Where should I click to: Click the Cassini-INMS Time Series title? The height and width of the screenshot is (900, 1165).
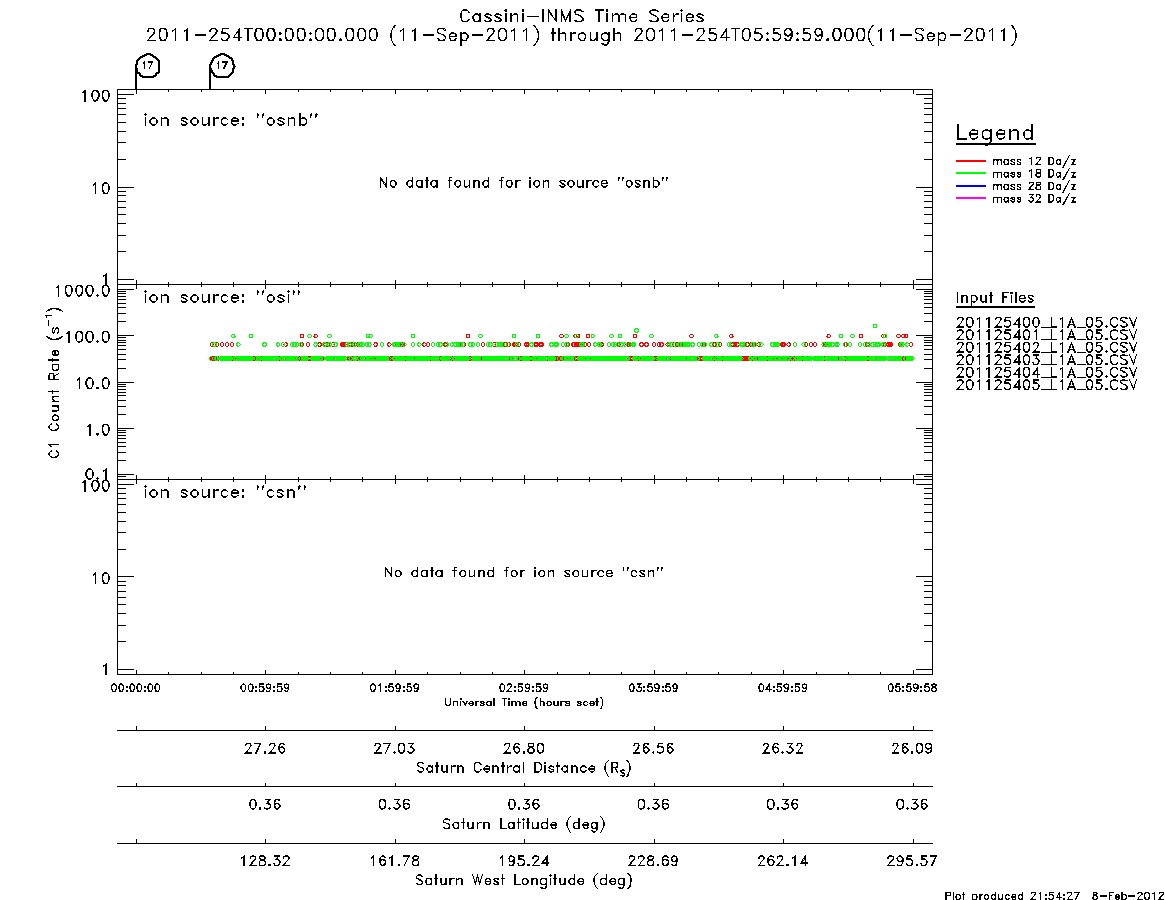(582, 16)
